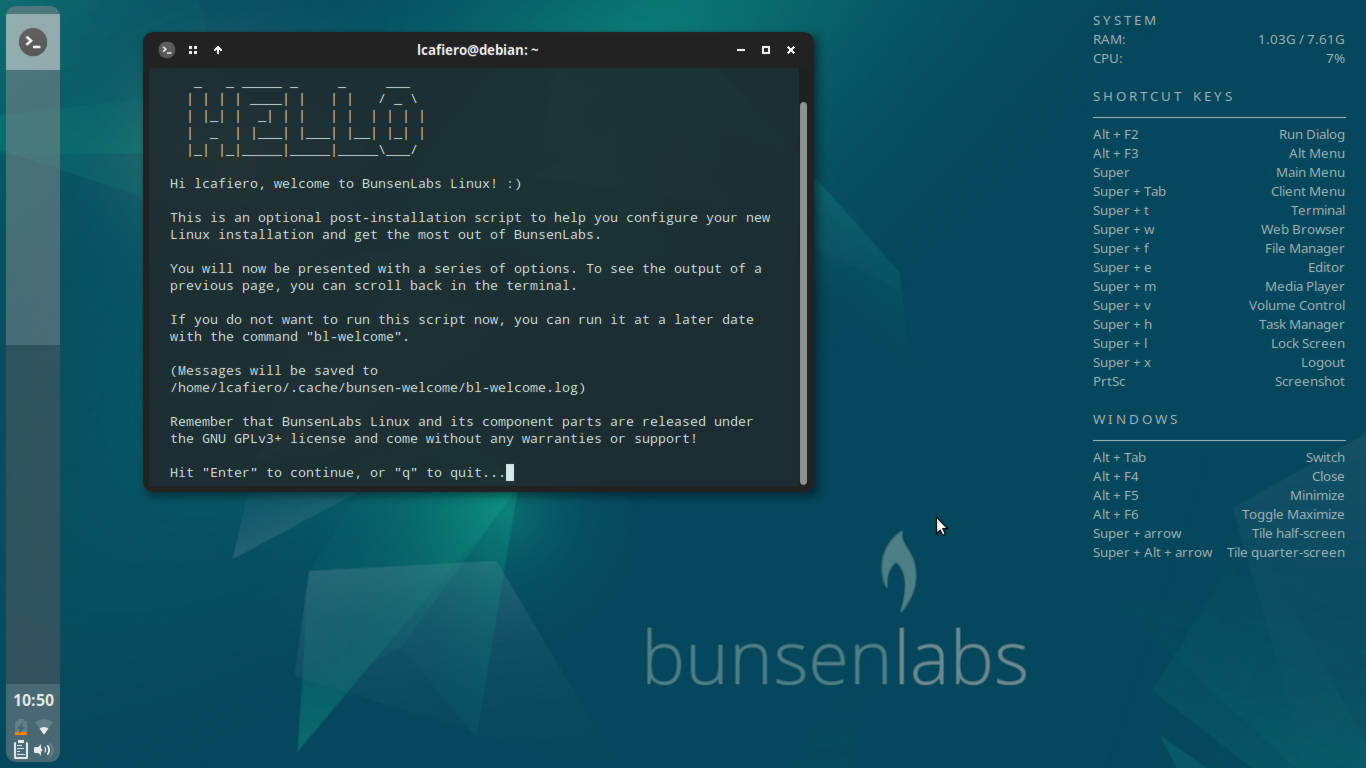This screenshot has height=768, width=1366.
Task: Click the 'File Manager' shortcut entry
Action: [1304, 249]
